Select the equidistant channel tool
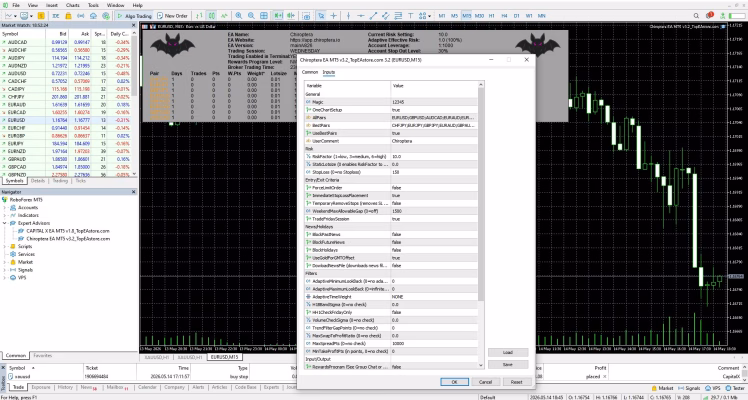 (385, 16)
